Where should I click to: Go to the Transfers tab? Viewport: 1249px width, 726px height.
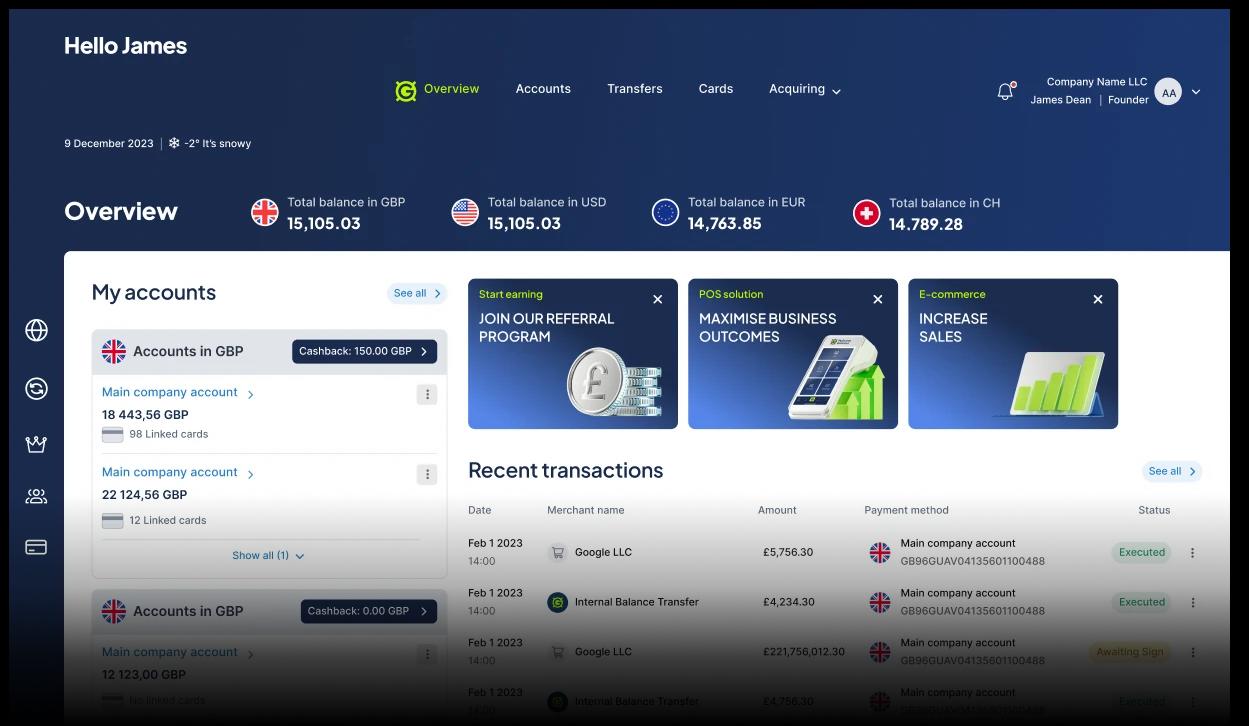tap(634, 89)
